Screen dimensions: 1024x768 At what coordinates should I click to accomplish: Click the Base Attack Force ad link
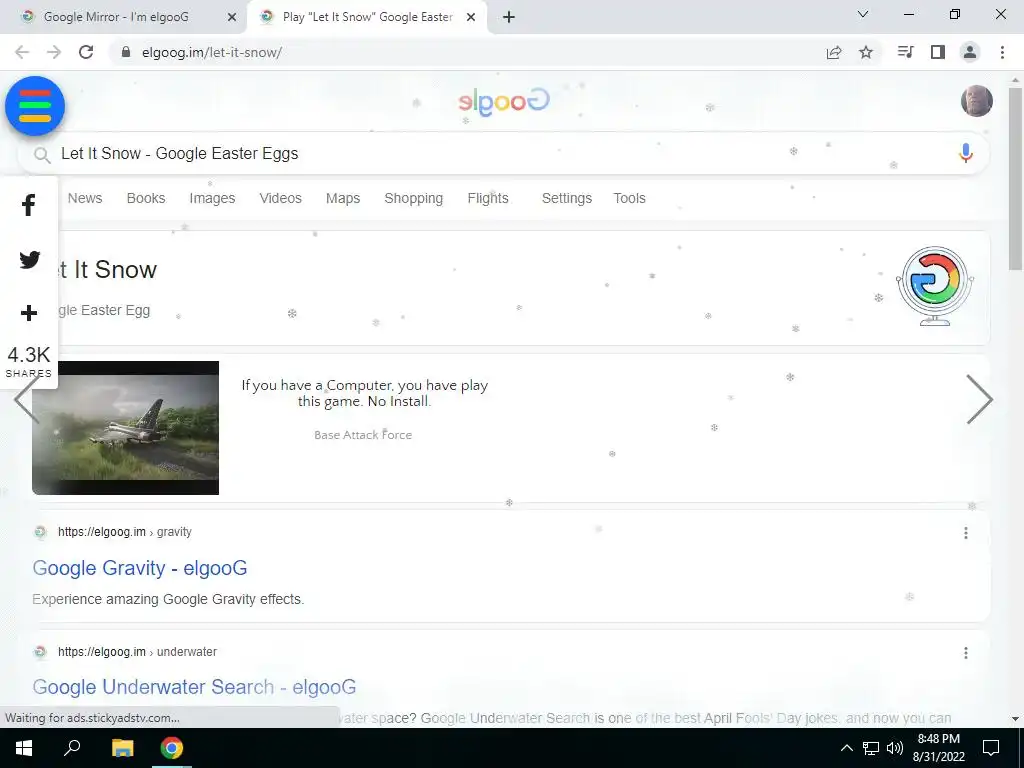coord(363,435)
